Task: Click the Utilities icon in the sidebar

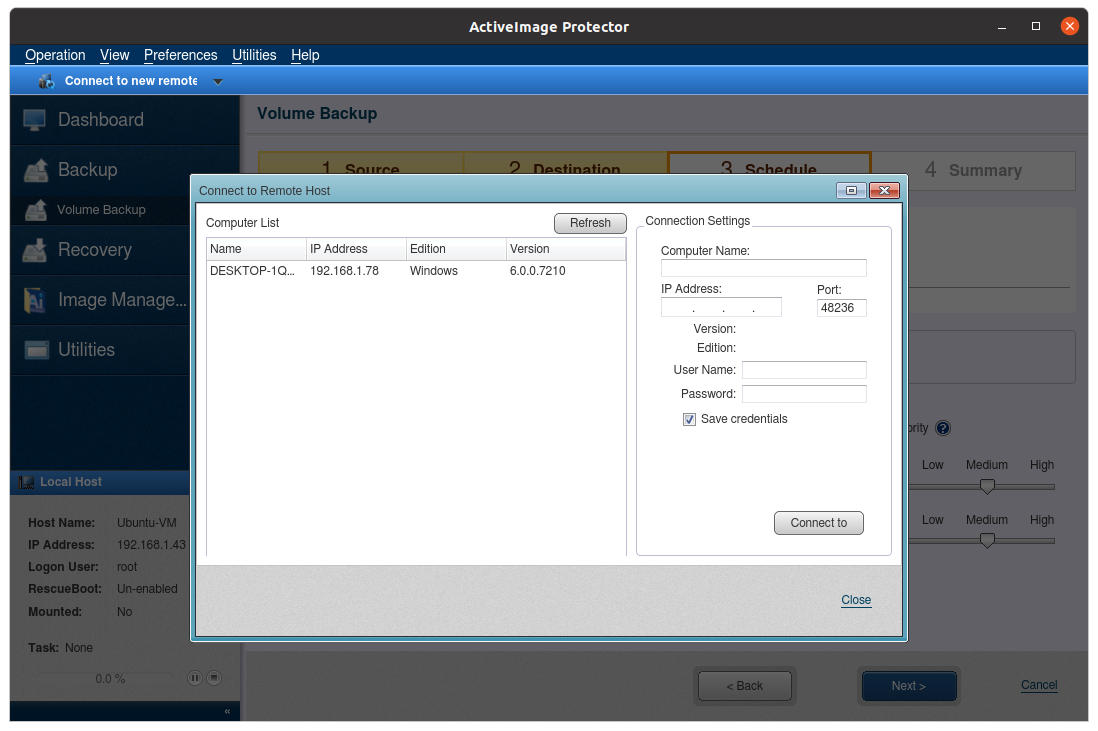Action: pos(37,350)
